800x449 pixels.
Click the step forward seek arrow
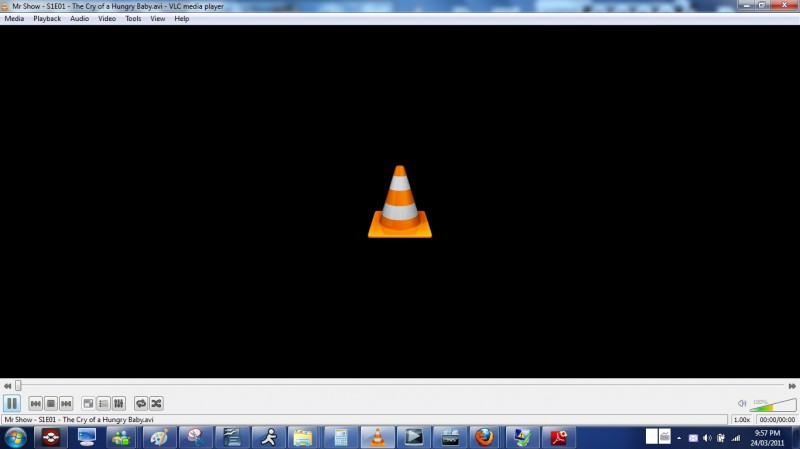792,386
